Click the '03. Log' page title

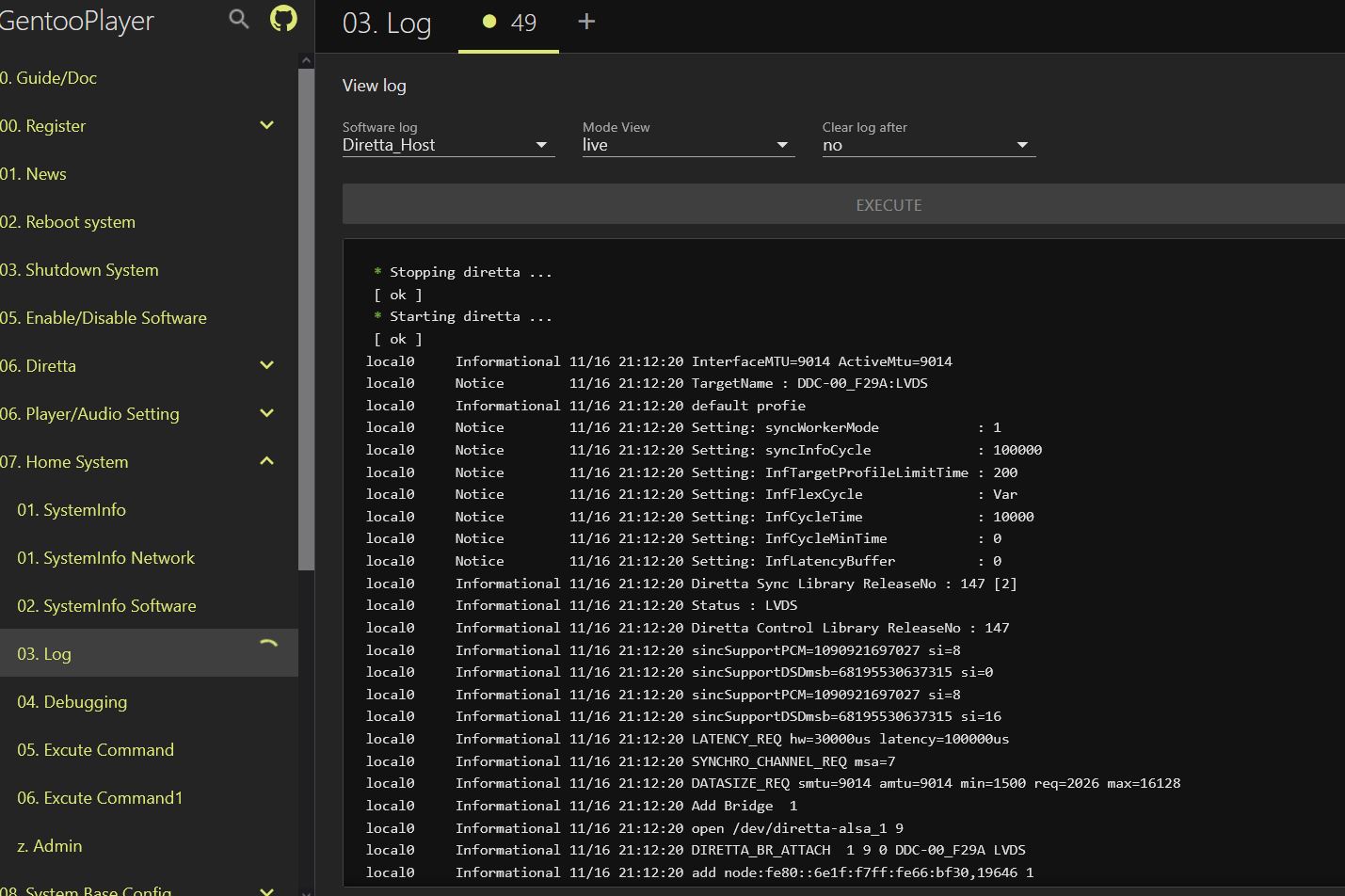click(x=387, y=23)
